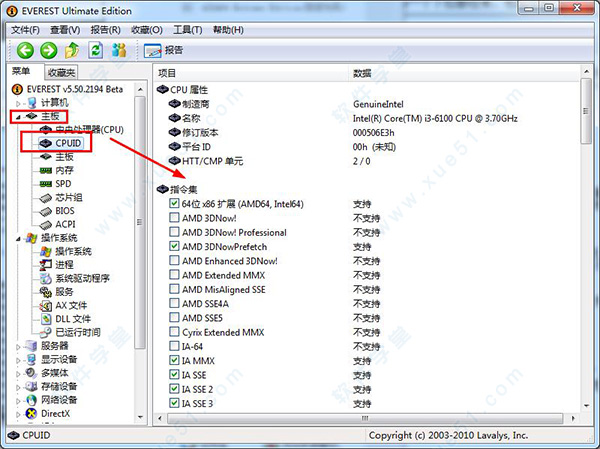Screen dimensions: 600x449
Task: Click the Up level arrow icon
Action: 72,50
